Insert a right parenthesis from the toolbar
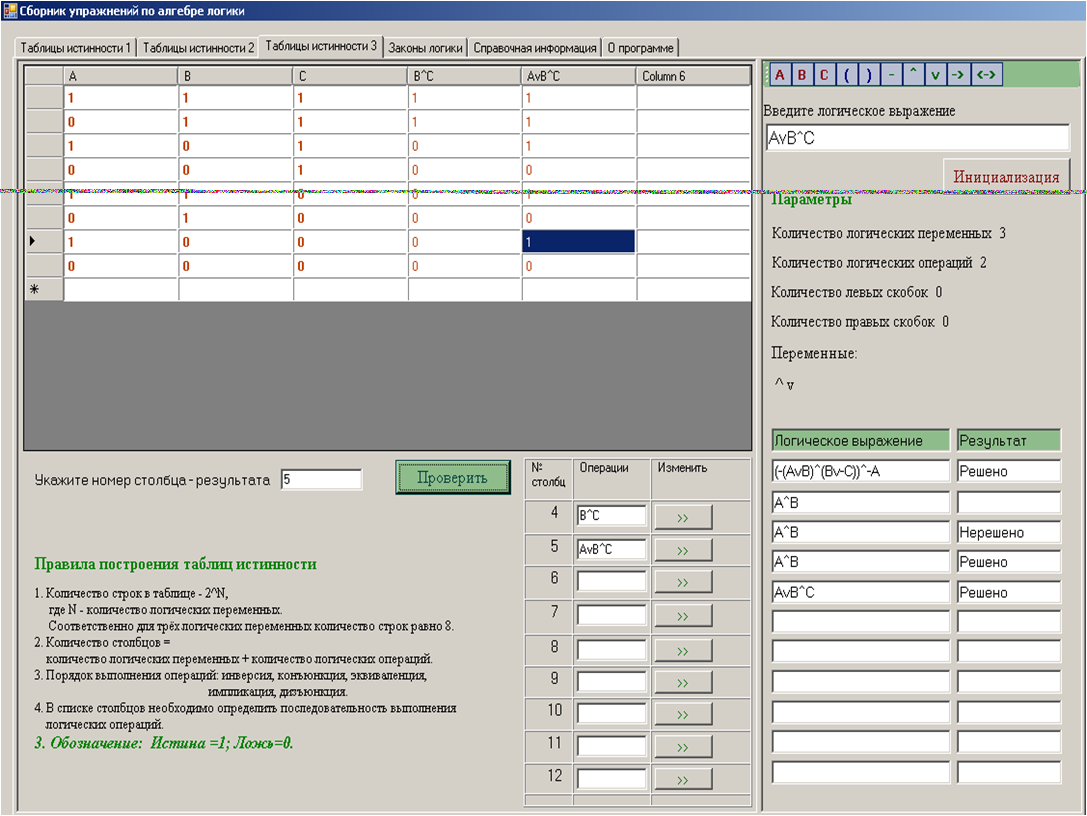Image resolution: width=1087 pixels, height=816 pixels. (869, 74)
